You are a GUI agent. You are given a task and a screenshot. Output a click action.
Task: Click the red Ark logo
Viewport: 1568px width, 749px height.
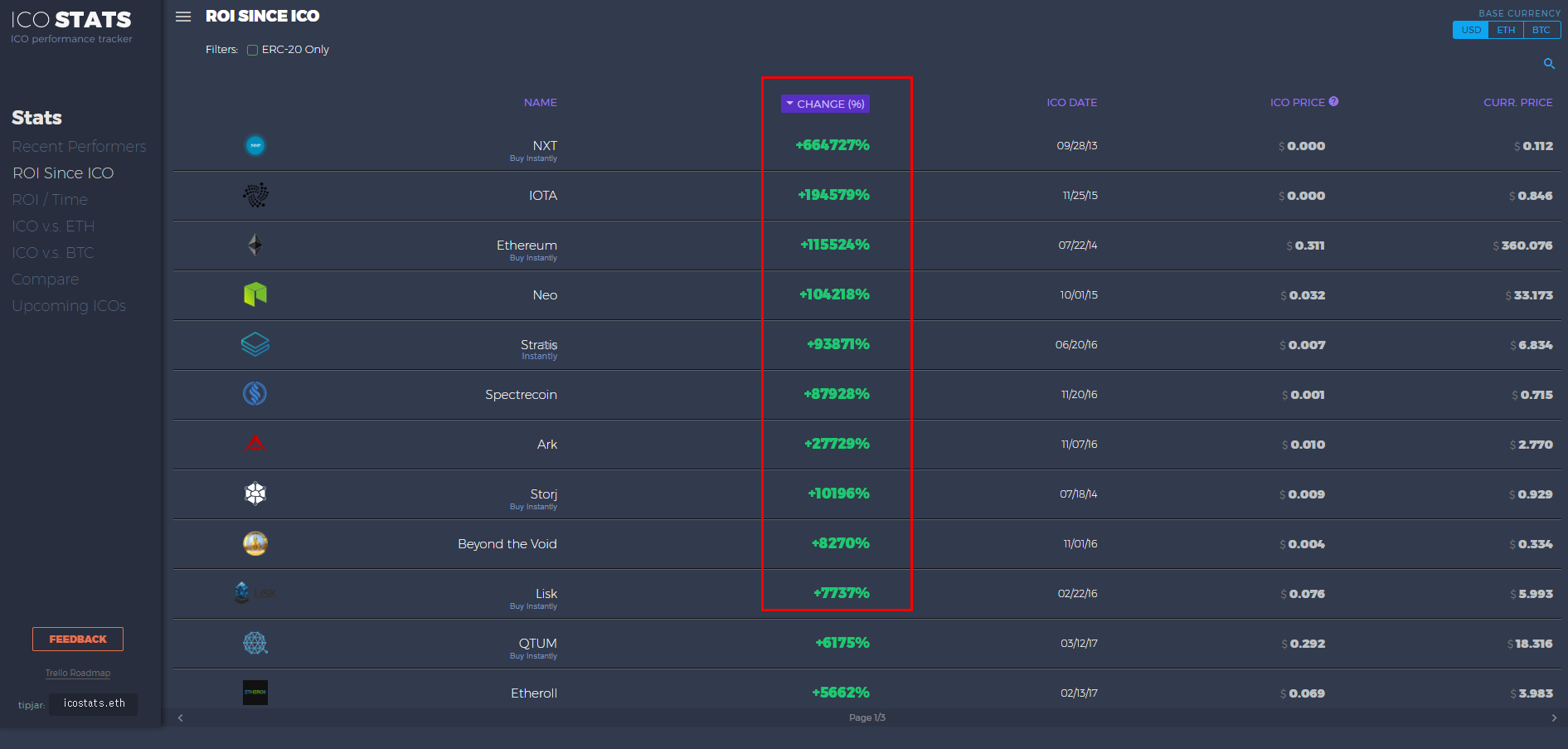point(255,443)
